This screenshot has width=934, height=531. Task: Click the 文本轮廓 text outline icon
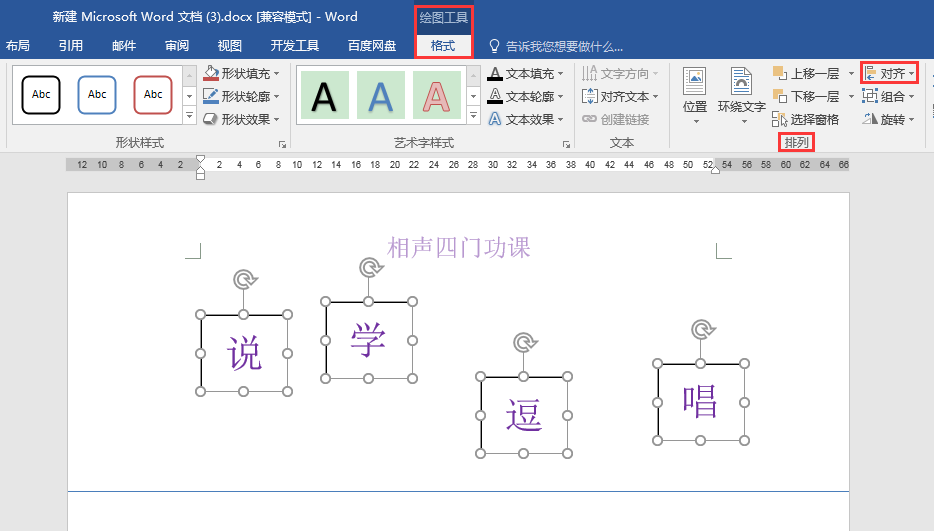pyautogui.click(x=494, y=96)
